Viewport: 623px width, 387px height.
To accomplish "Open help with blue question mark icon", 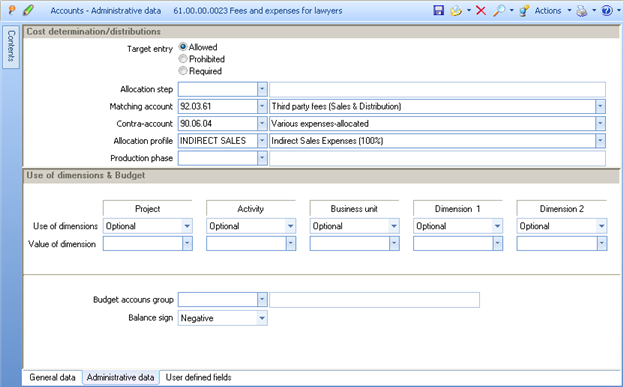I will click(607, 11).
